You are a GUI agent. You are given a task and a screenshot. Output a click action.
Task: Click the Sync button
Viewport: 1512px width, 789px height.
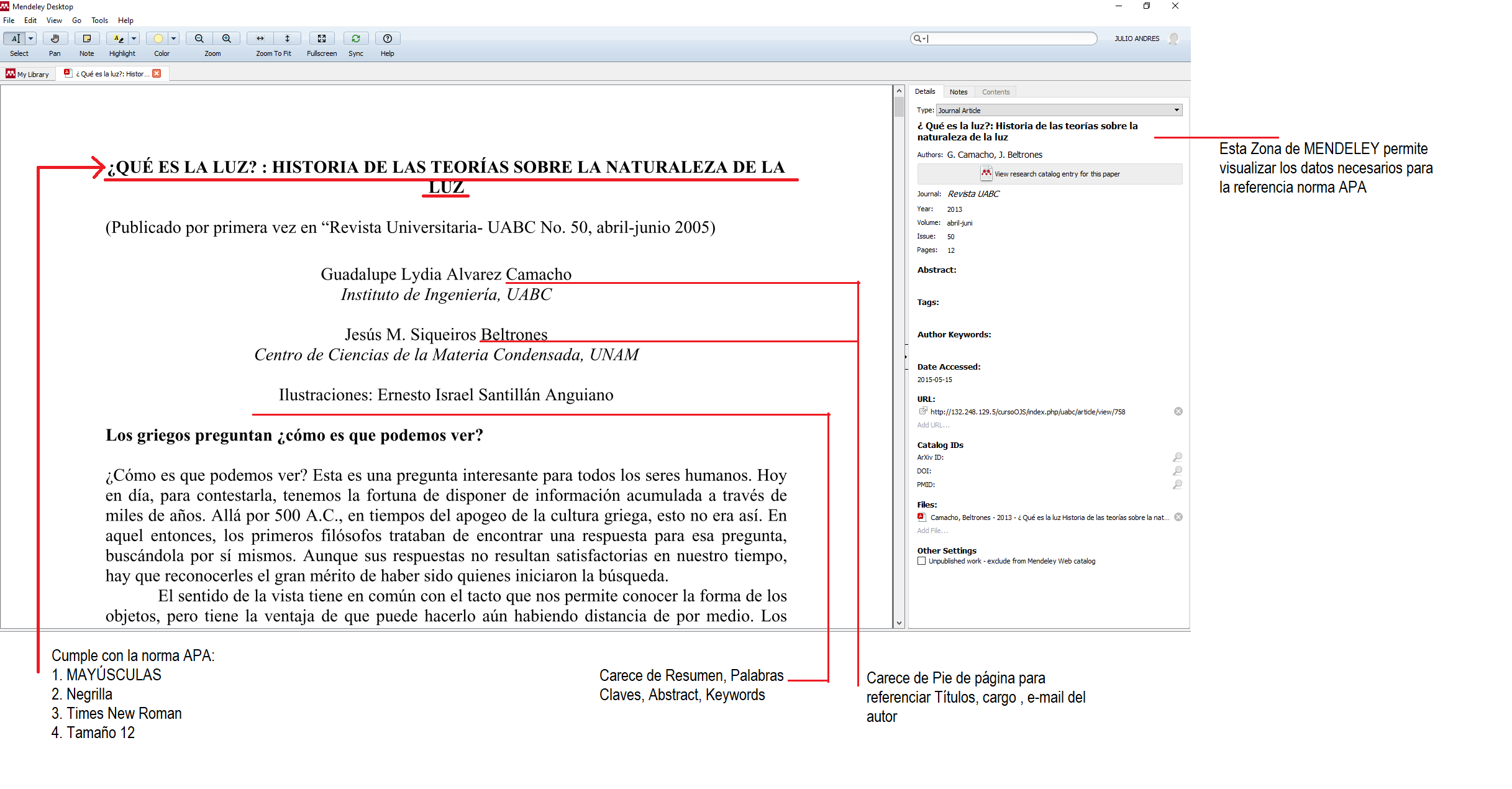(356, 39)
